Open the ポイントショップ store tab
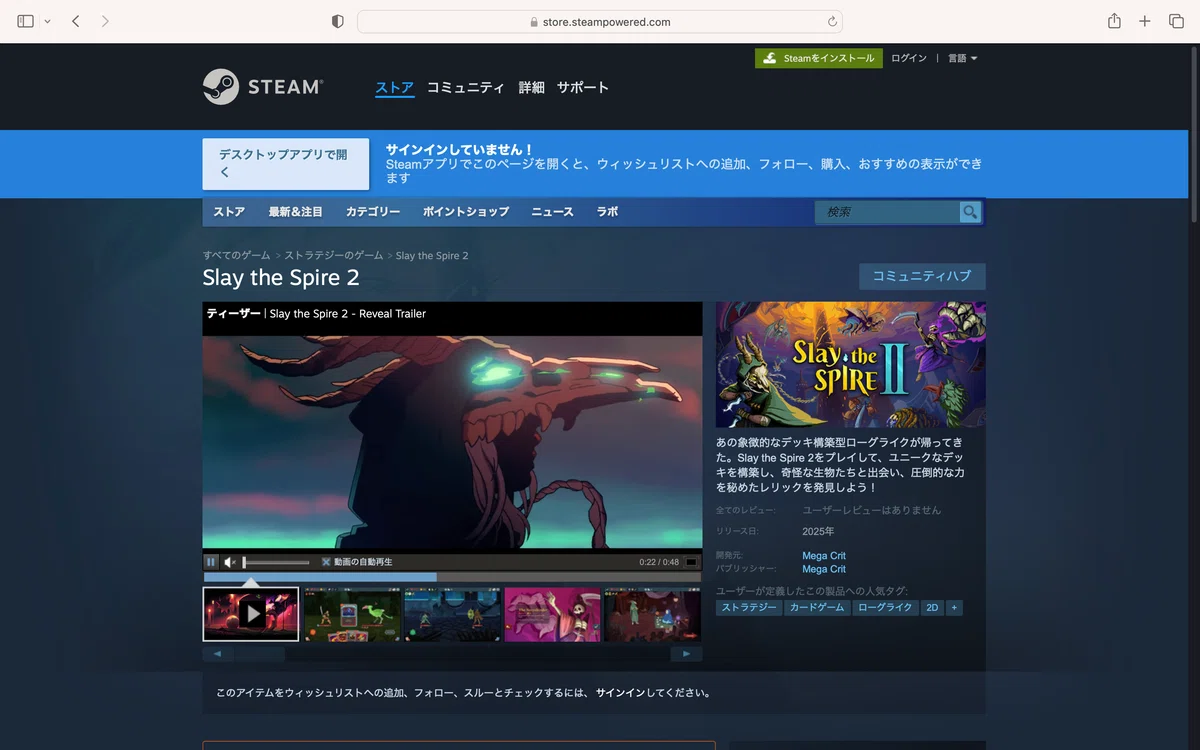 (466, 212)
